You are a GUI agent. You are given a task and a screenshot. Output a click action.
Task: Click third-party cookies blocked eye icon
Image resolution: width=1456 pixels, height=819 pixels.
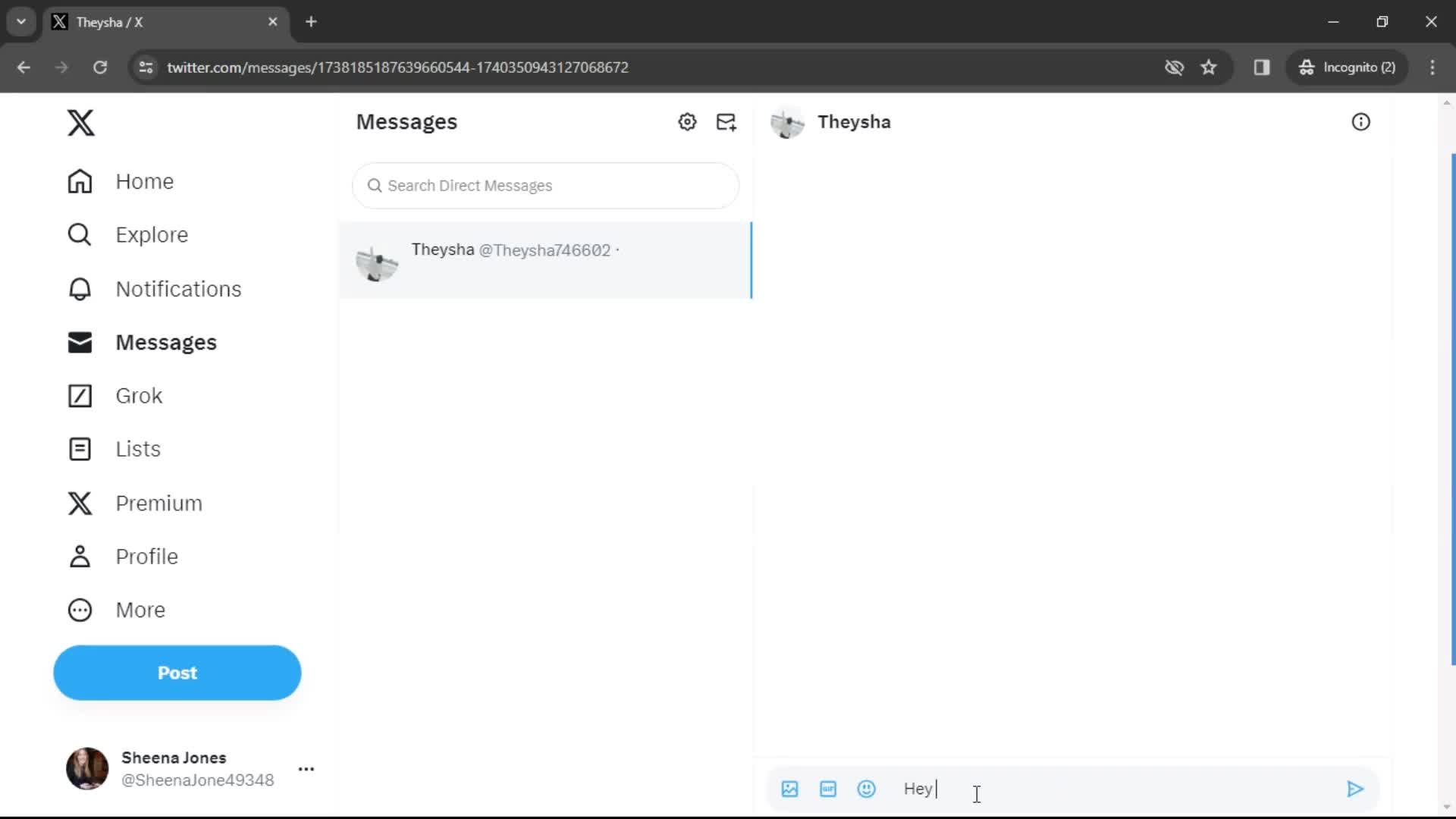pos(1174,67)
